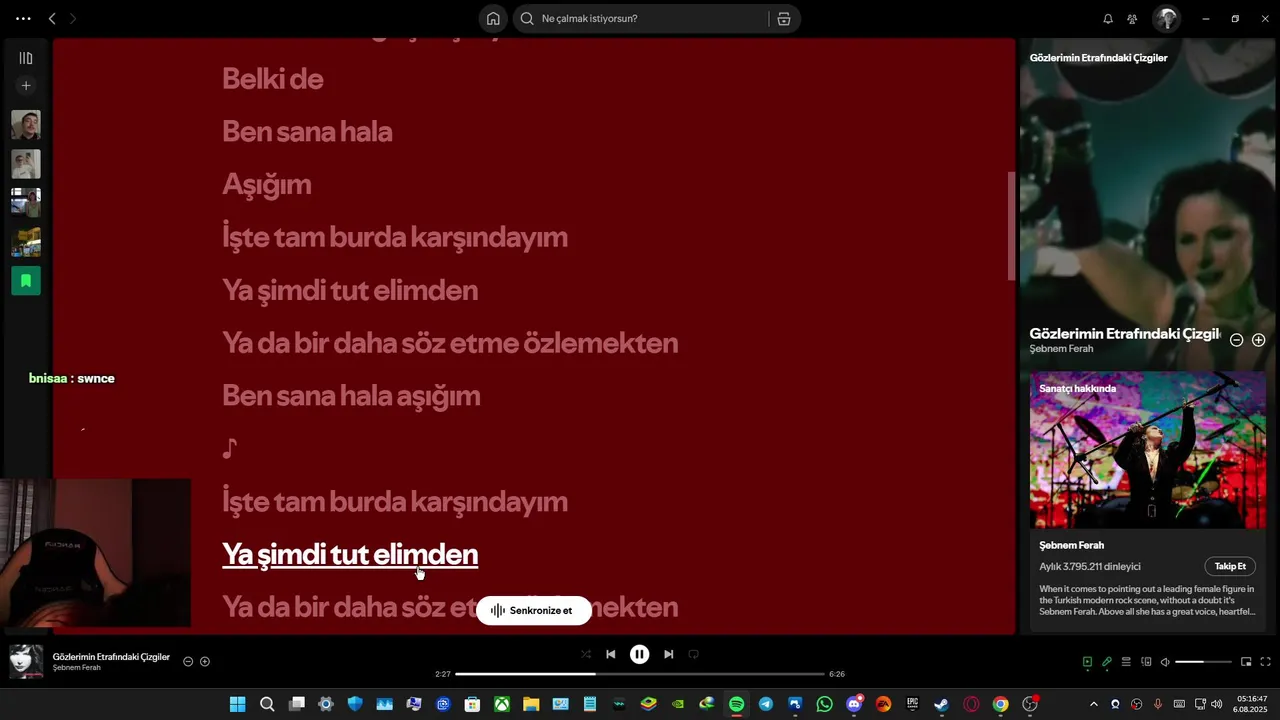The image size is (1280, 720).
Task: Open the 'Sanatçı hakkında' artist image card
Action: 1147,450
